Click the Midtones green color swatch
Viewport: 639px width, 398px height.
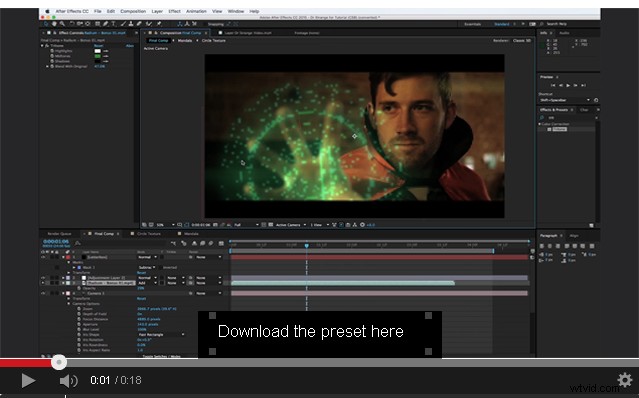[97, 56]
